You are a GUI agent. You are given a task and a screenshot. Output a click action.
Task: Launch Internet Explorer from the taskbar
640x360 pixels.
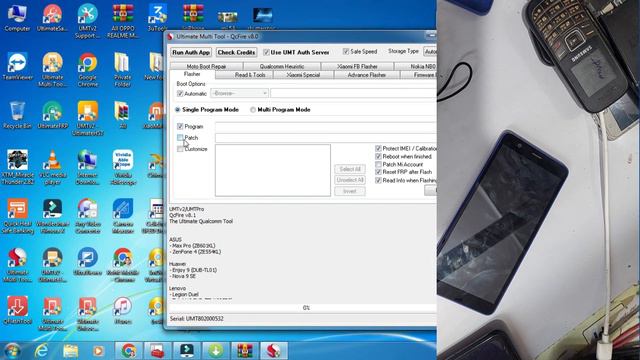pyautogui.click(x=42, y=351)
